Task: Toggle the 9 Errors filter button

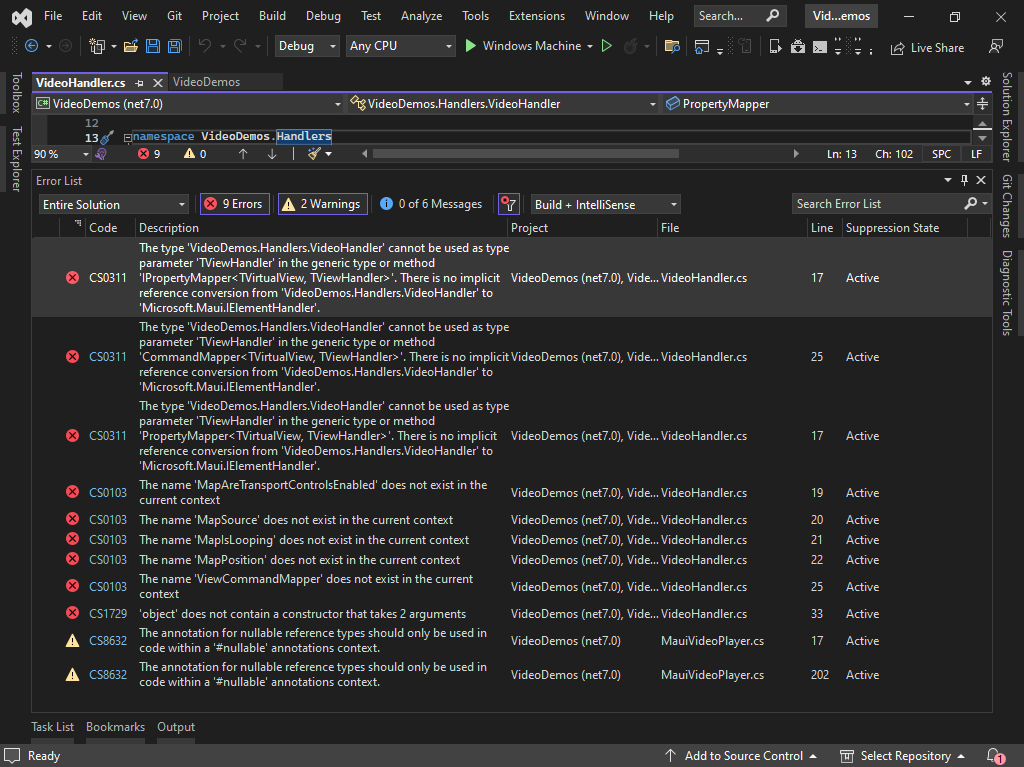Action: (x=234, y=203)
